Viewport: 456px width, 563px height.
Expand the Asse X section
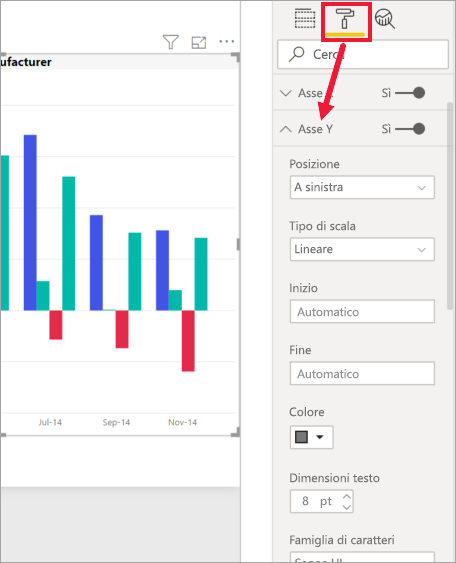point(285,93)
